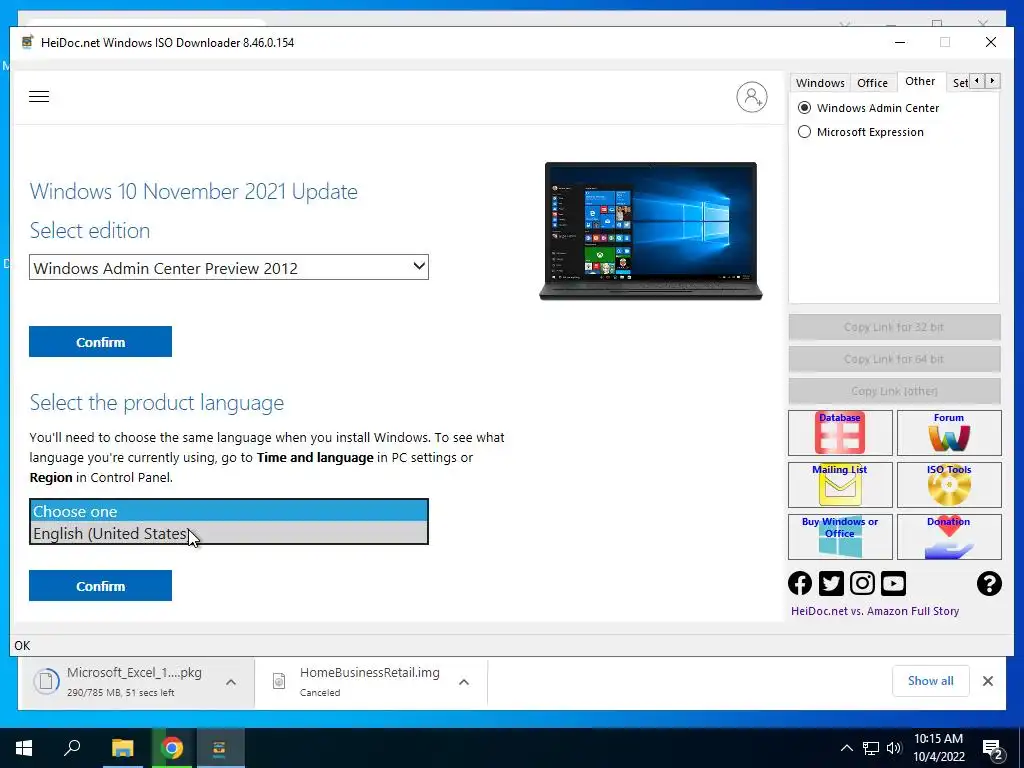Image resolution: width=1024 pixels, height=768 pixels.
Task: Switch to the Windows tab
Action: click(x=820, y=83)
